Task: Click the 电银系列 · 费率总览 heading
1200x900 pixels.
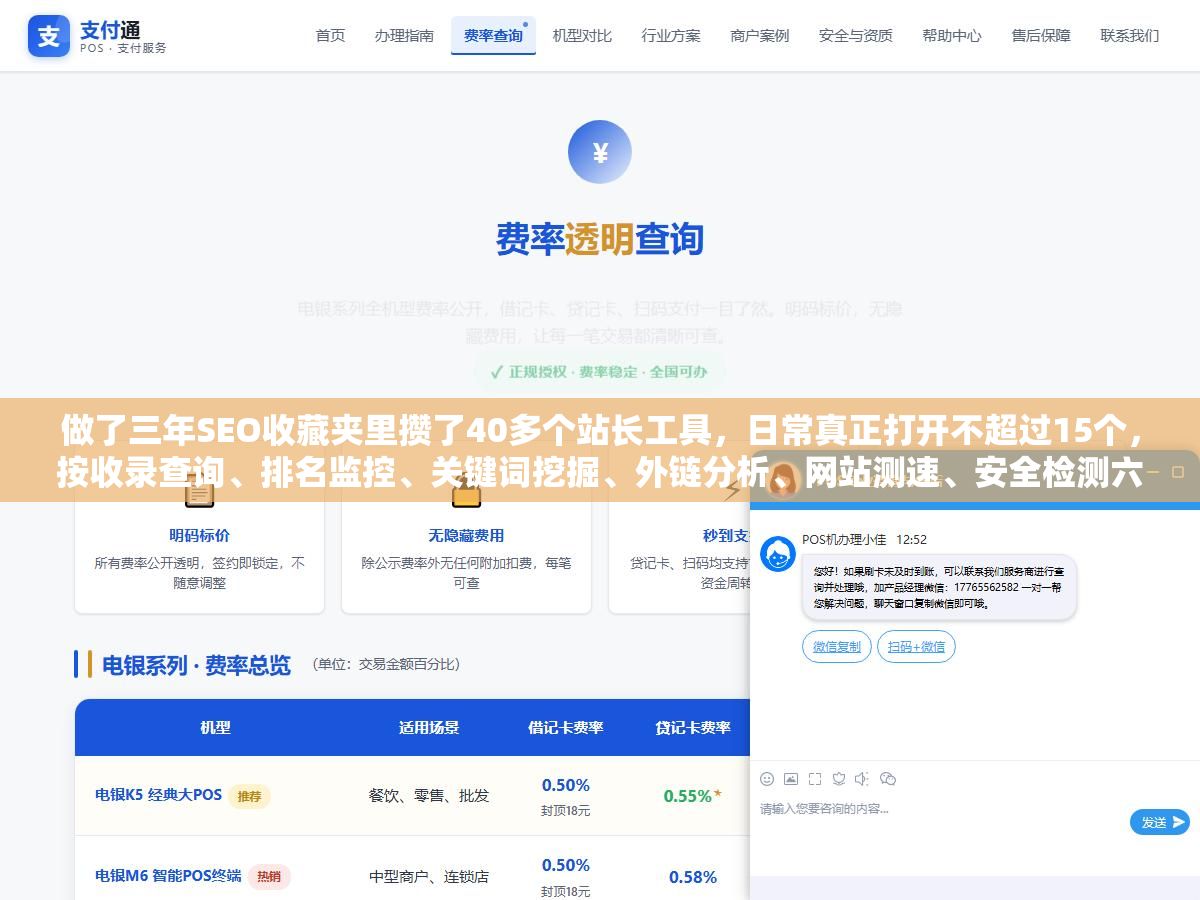Action: [196, 665]
